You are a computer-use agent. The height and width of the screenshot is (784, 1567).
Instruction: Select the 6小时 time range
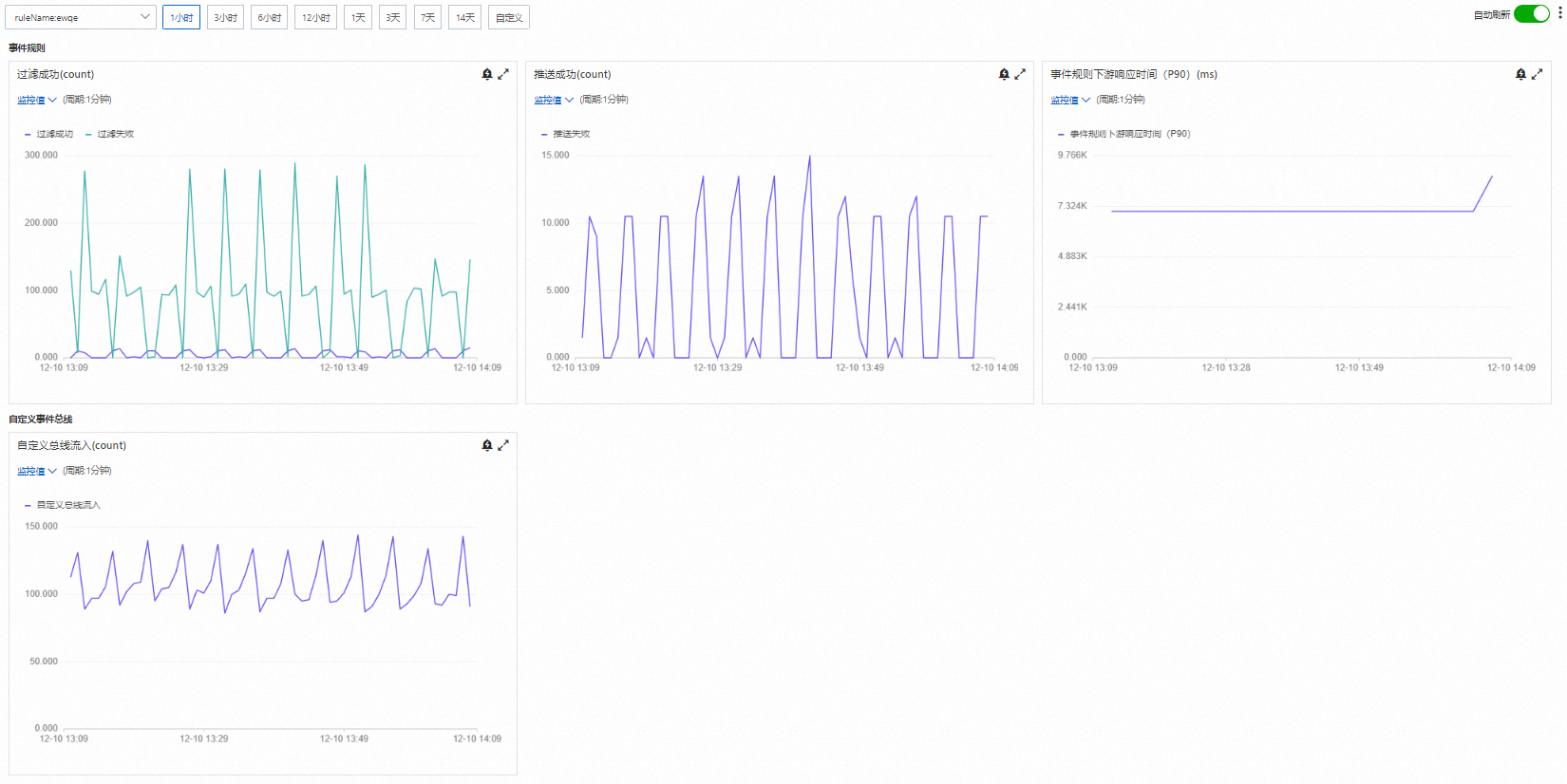coord(270,17)
